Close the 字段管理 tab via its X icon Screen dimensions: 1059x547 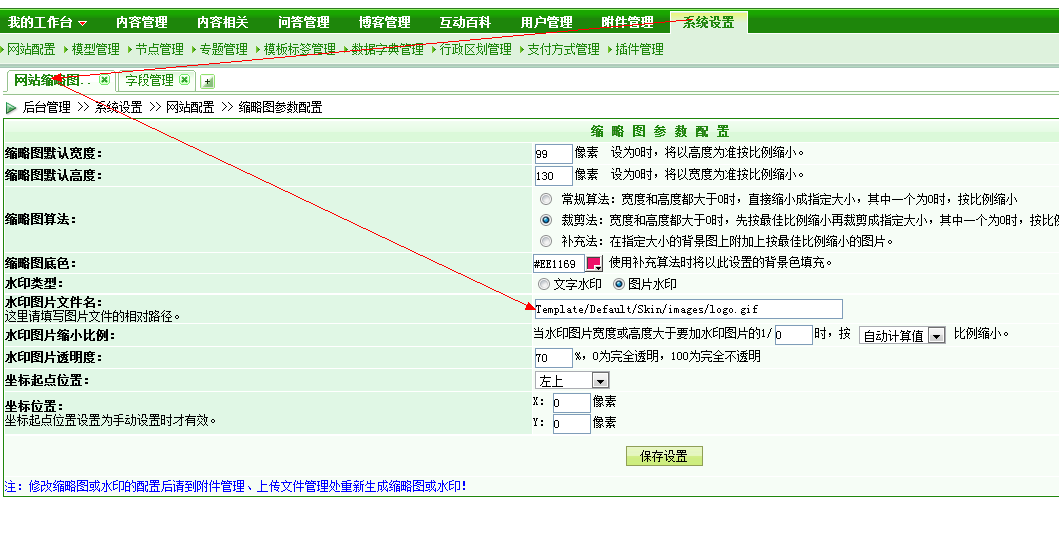(x=185, y=80)
